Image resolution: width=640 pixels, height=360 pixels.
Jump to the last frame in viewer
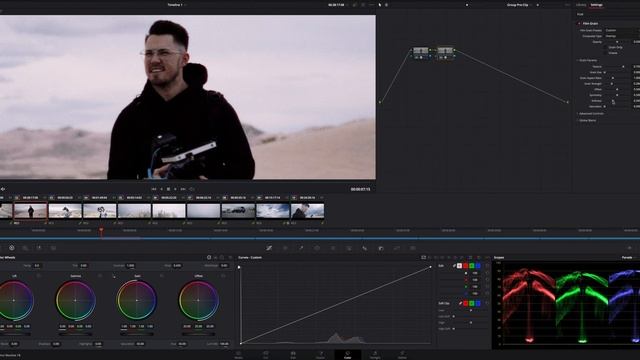tap(183, 189)
